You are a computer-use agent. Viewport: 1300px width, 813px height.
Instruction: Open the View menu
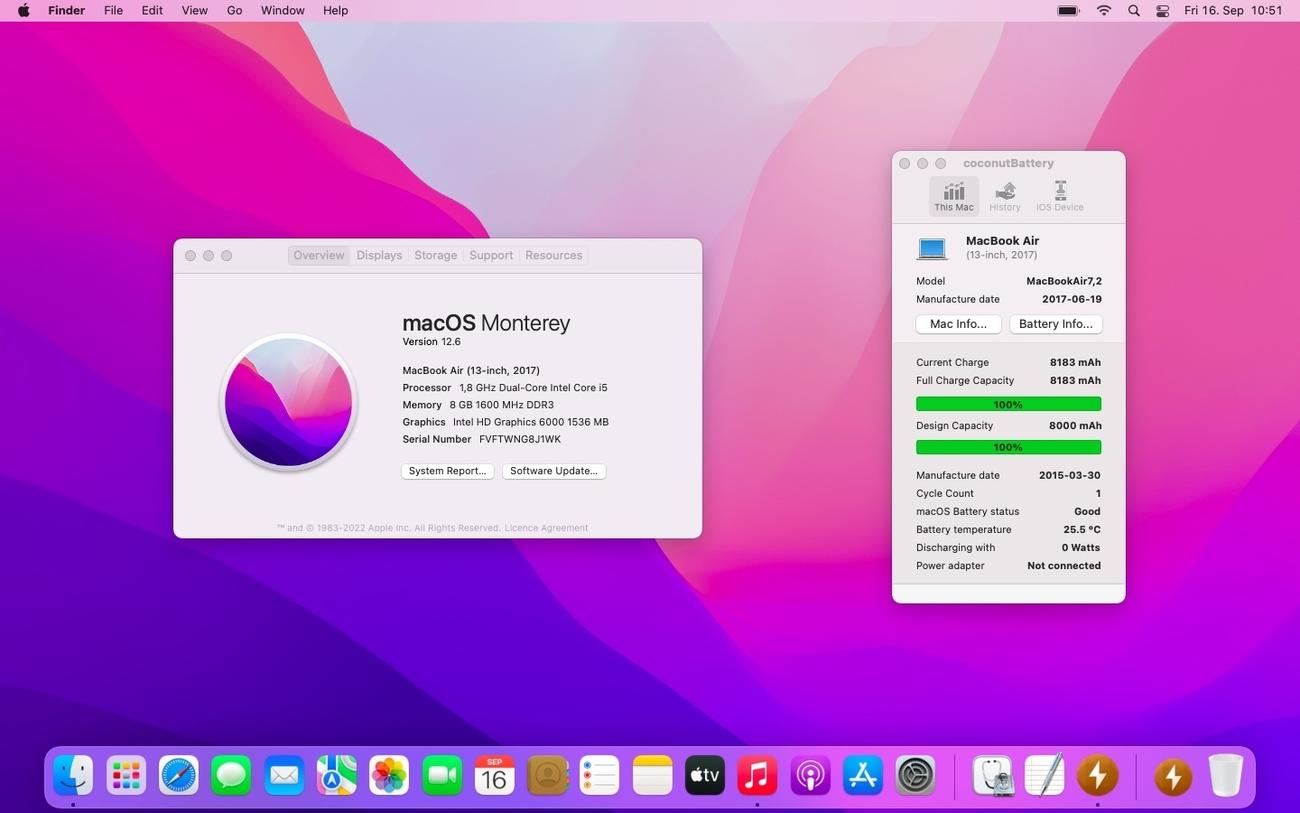click(195, 10)
